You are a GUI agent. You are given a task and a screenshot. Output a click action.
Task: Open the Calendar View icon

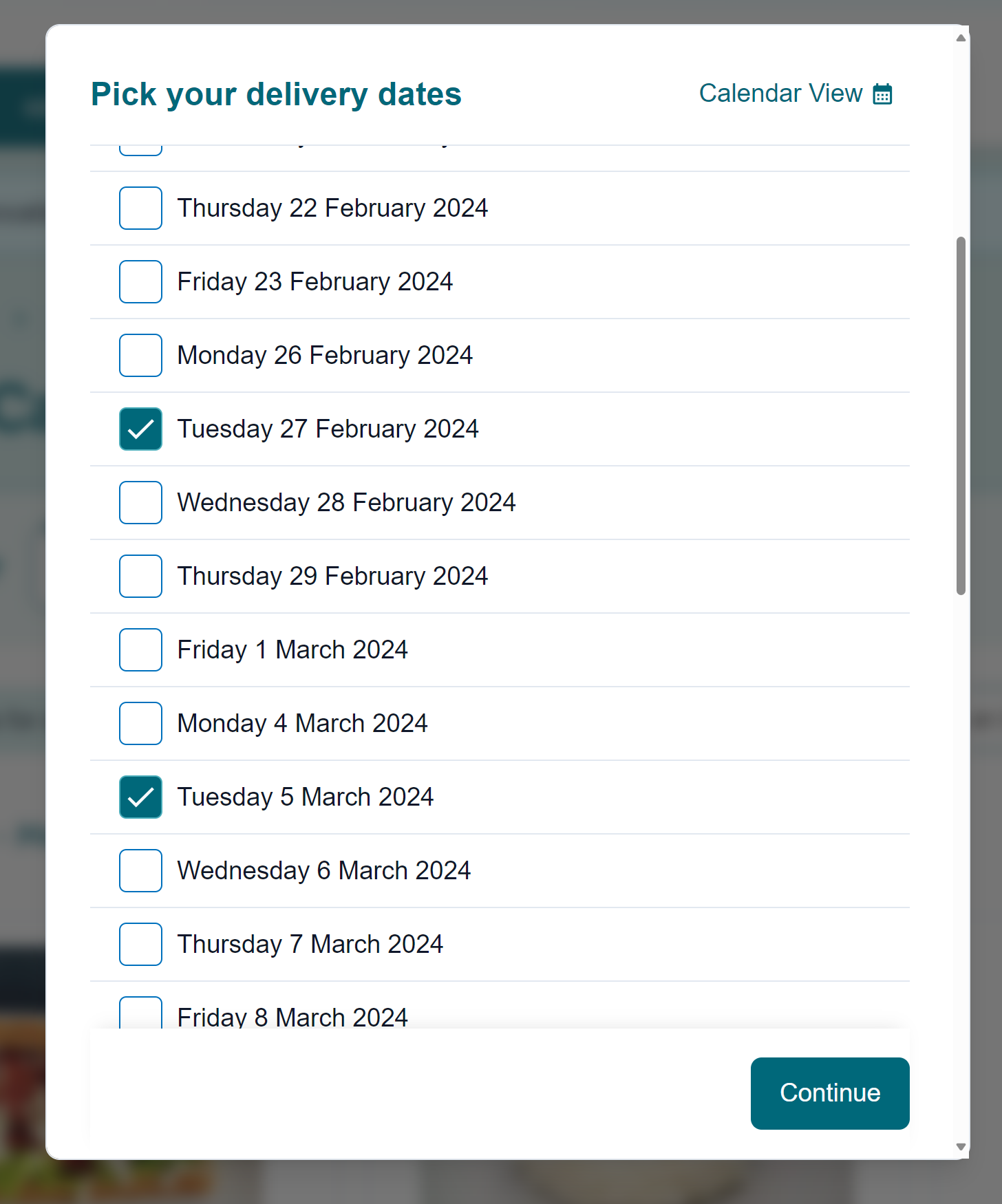coord(882,94)
